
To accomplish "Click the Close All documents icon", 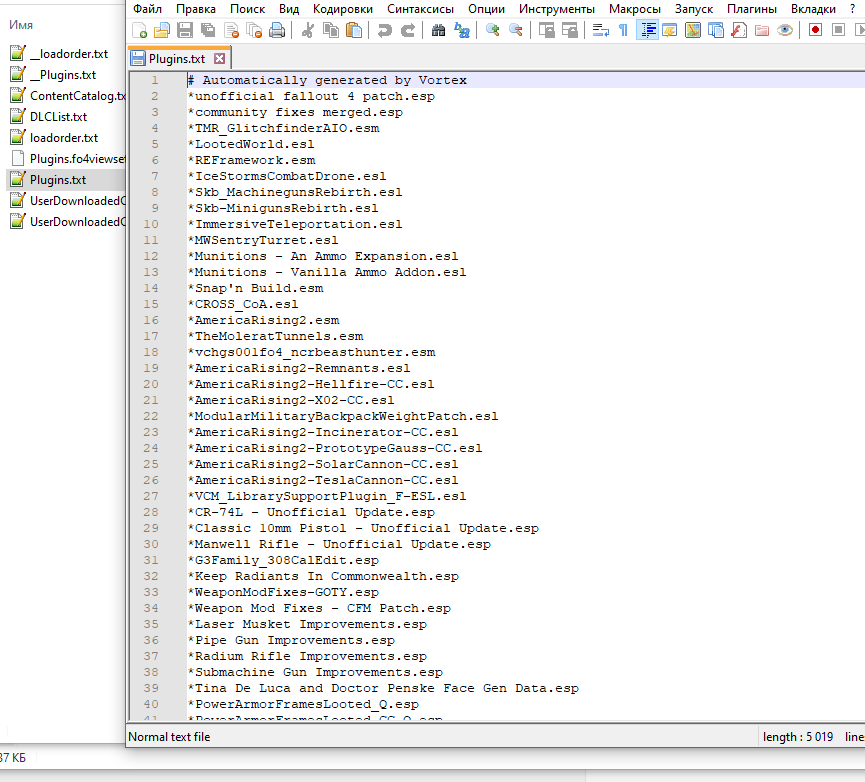I will (x=254, y=30).
